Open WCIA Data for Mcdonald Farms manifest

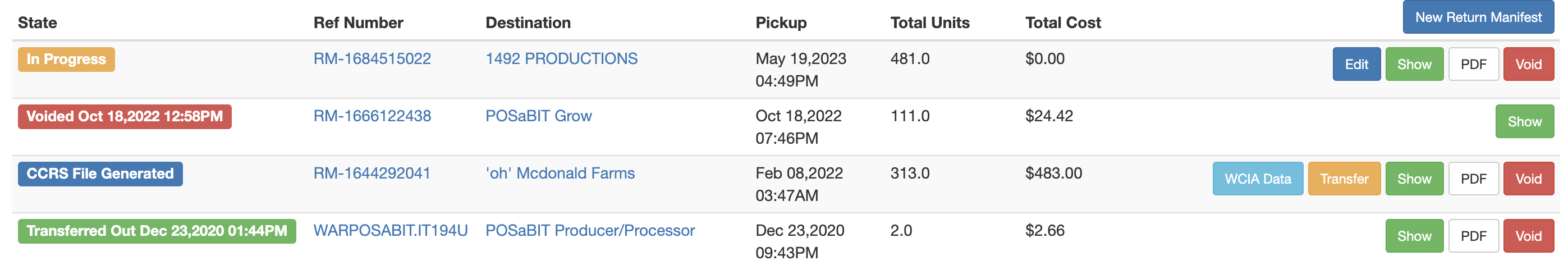(x=1258, y=179)
